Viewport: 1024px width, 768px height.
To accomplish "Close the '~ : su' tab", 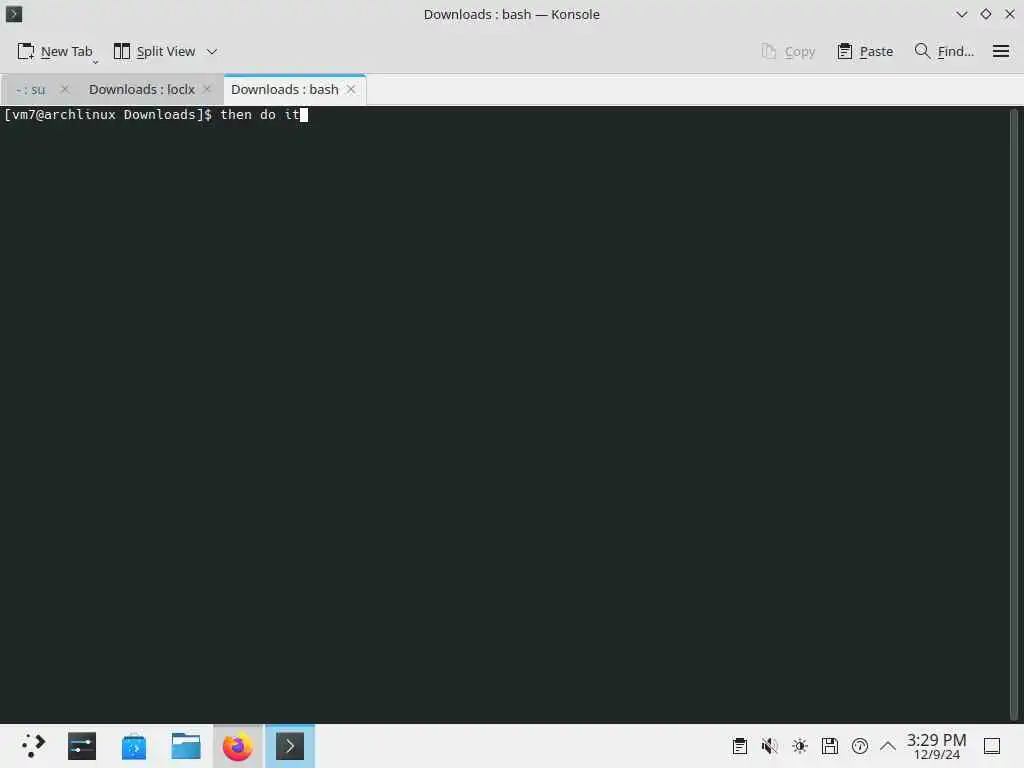I will 65,89.
